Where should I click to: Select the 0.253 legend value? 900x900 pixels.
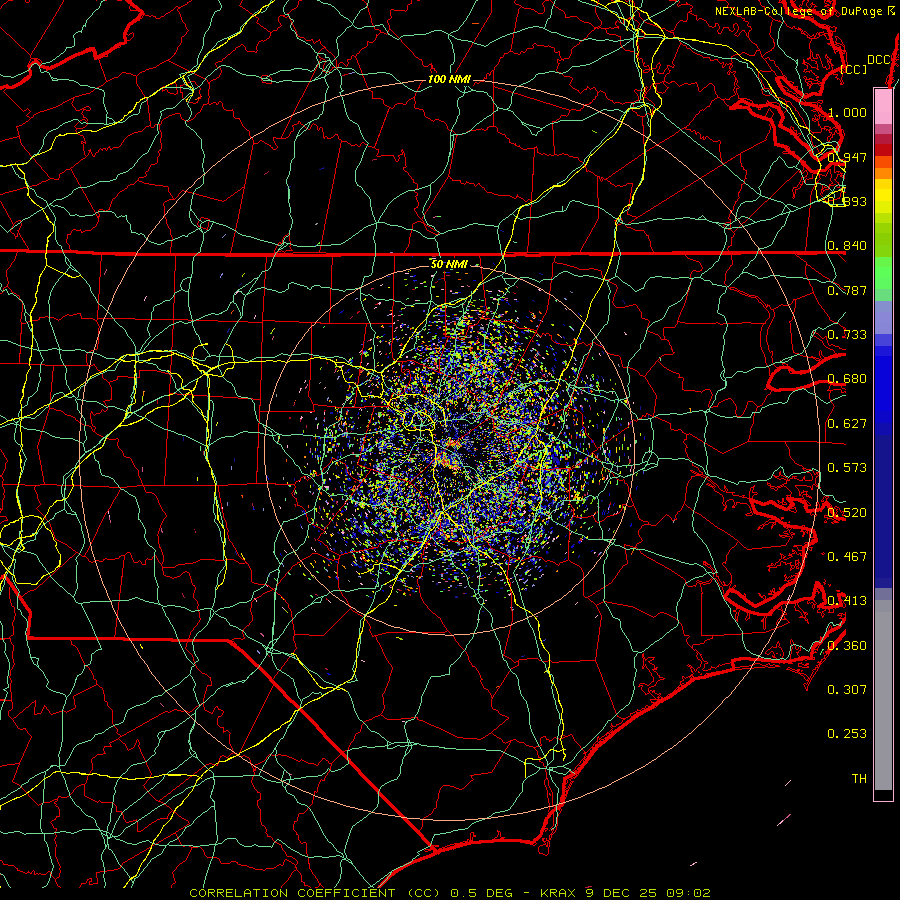pyautogui.click(x=847, y=734)
